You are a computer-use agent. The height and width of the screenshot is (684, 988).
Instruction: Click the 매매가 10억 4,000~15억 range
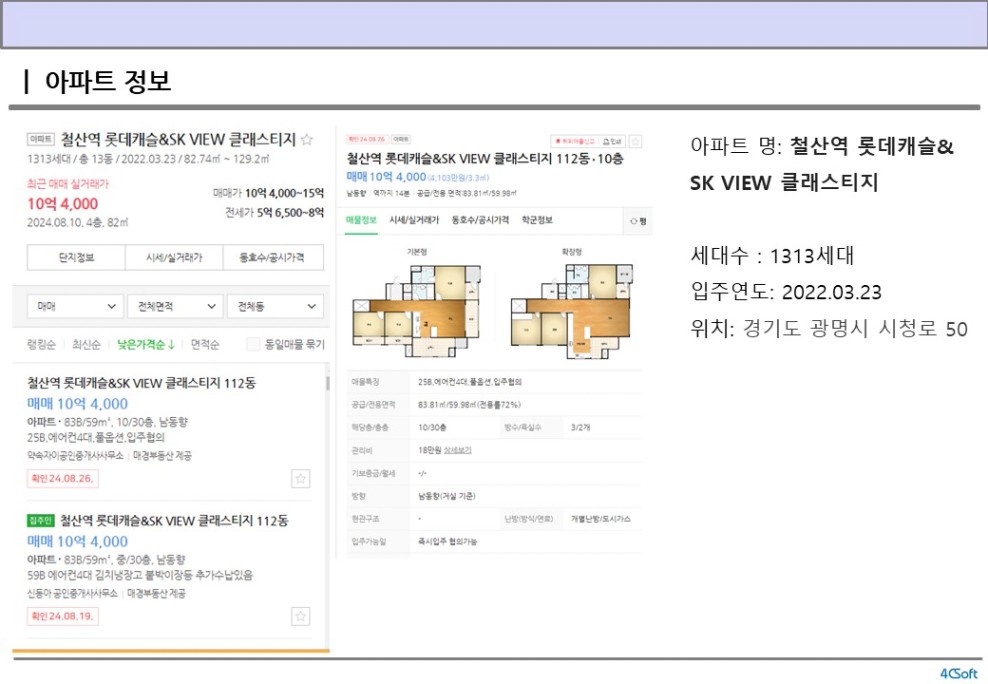[x=268, y=193]
